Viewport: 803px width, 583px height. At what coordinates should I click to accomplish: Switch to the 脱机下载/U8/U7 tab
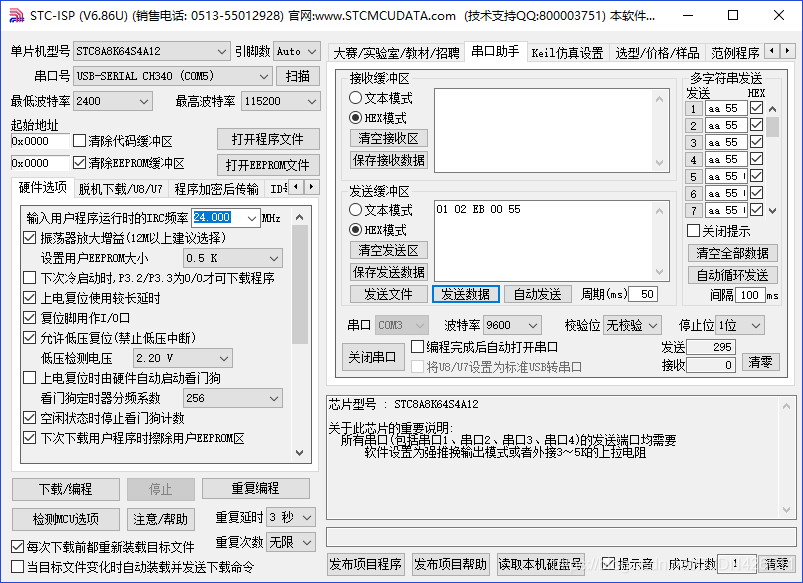(x=120, y=189)
